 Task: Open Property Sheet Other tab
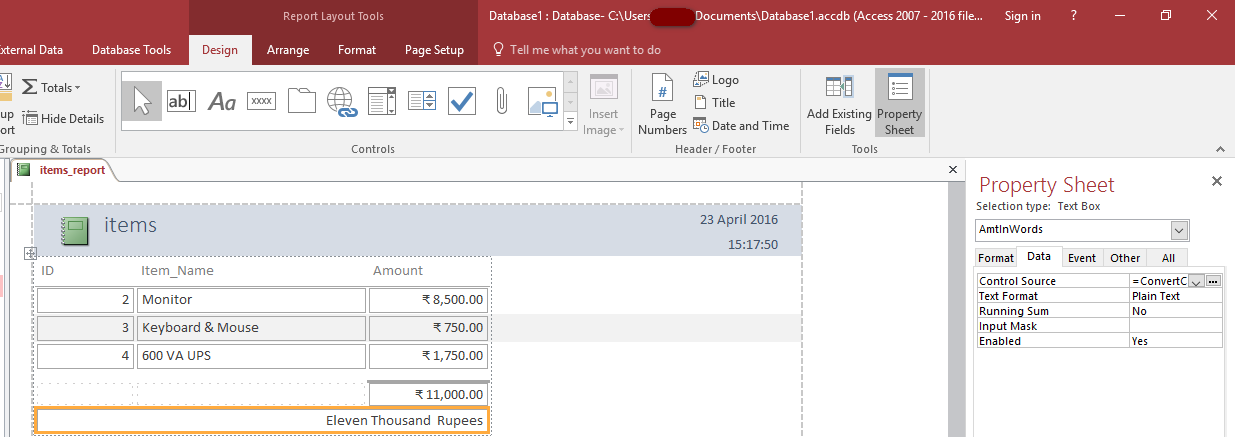[1125, 258]
